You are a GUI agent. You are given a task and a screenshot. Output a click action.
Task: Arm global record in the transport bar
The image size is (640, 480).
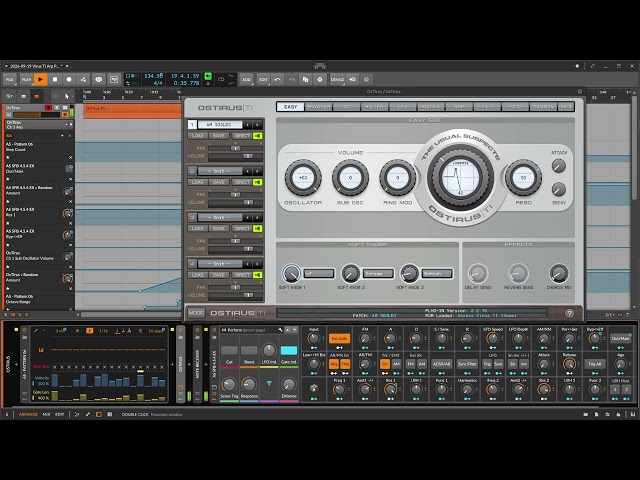pyautogui.click(x=69, y=80)
